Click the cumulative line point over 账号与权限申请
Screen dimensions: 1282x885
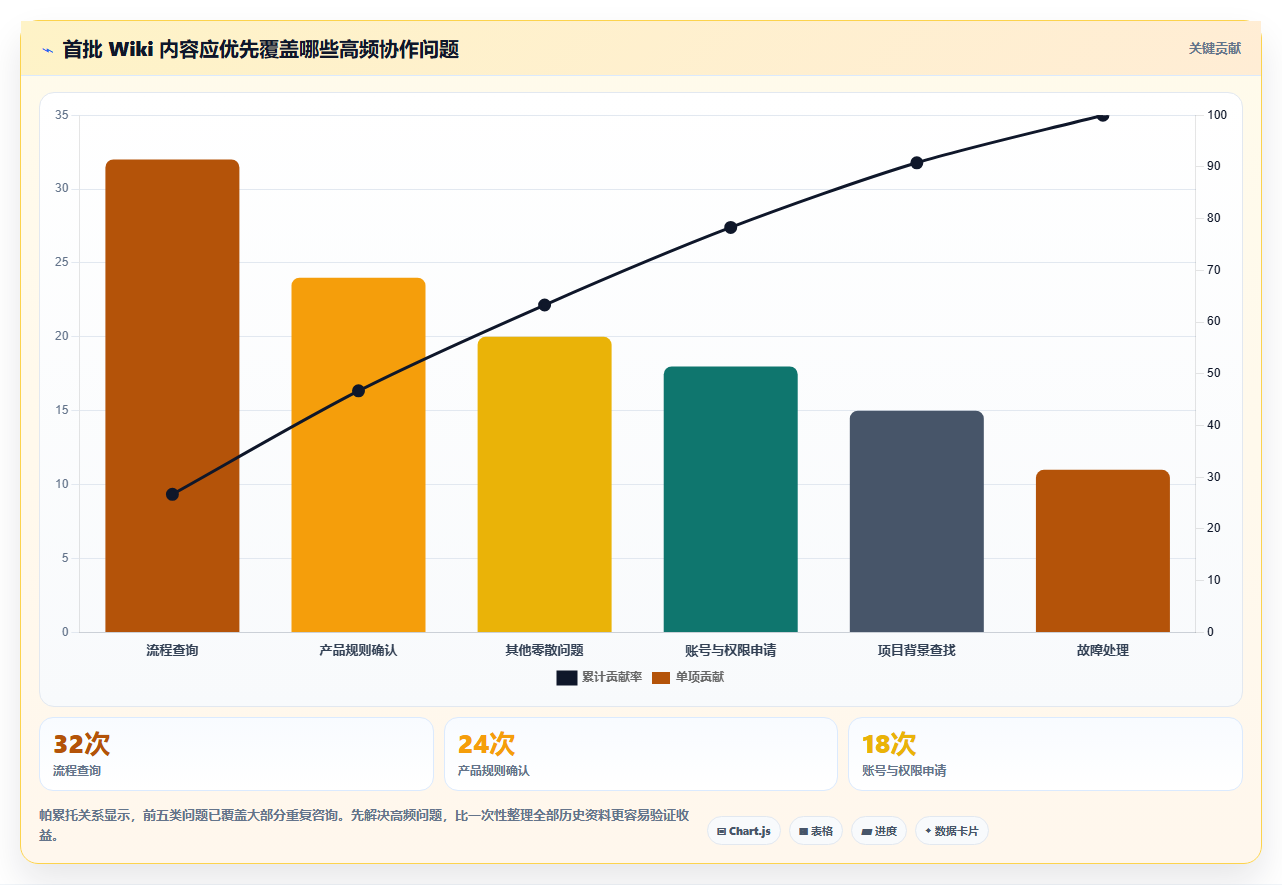[x=730, y=227]
